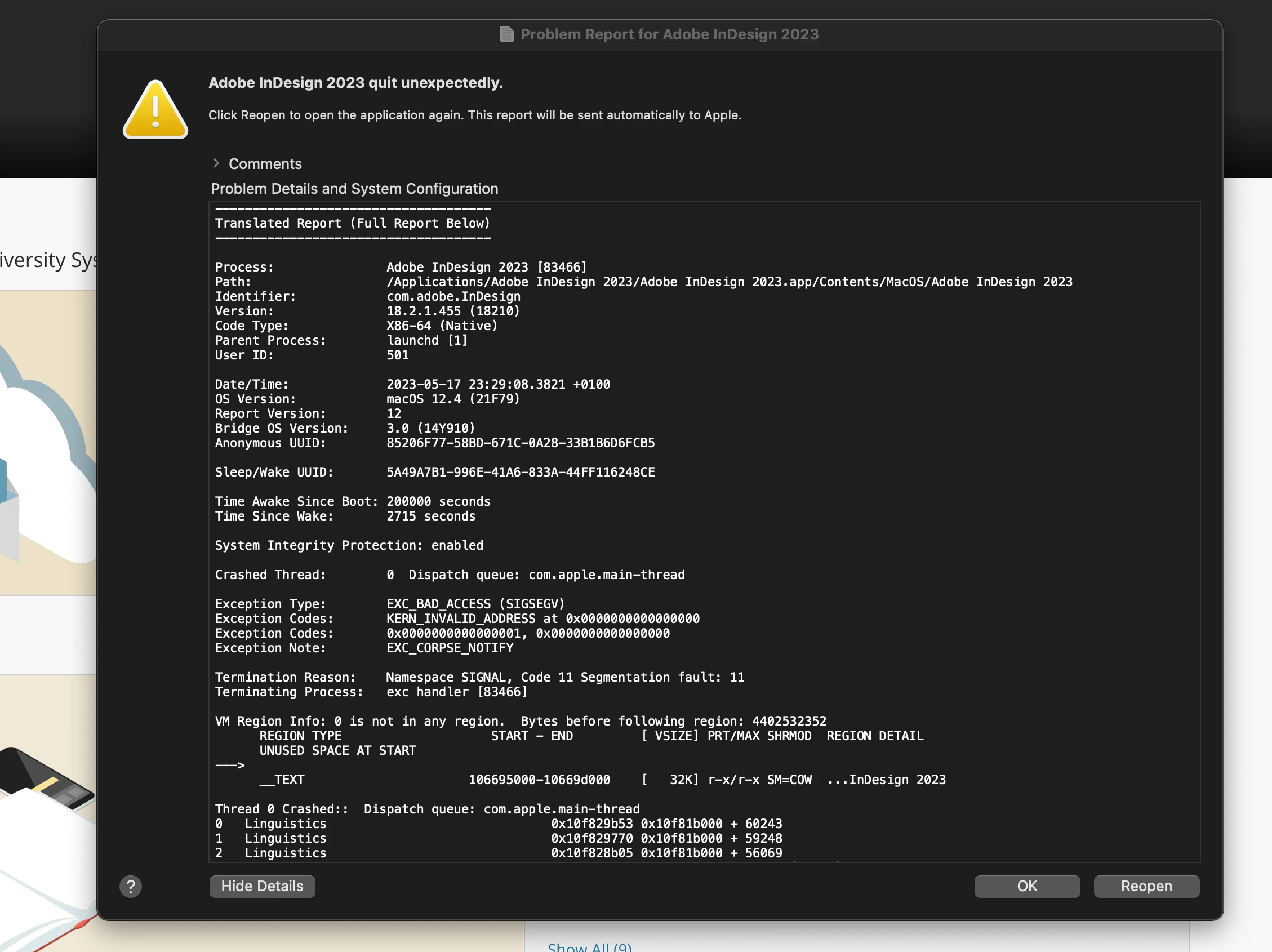Click the Termination Reason line
The width and height of the screenshot is (1272, 952).
pyautogui.click(x=479, y=677)
